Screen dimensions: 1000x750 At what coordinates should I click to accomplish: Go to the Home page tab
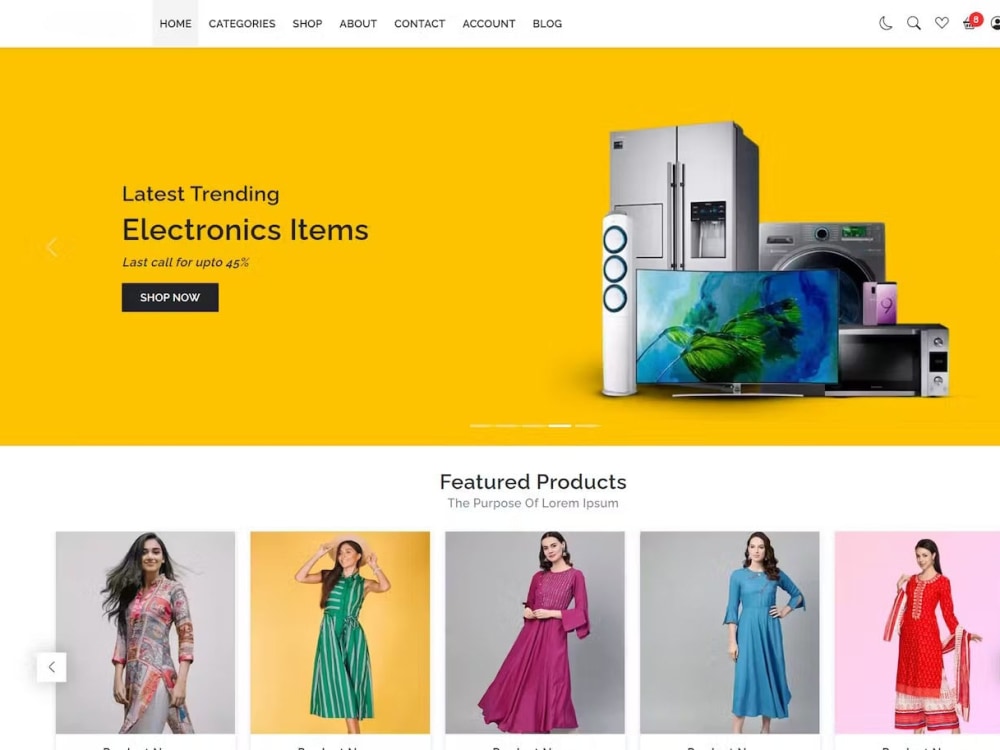[175, 24]
